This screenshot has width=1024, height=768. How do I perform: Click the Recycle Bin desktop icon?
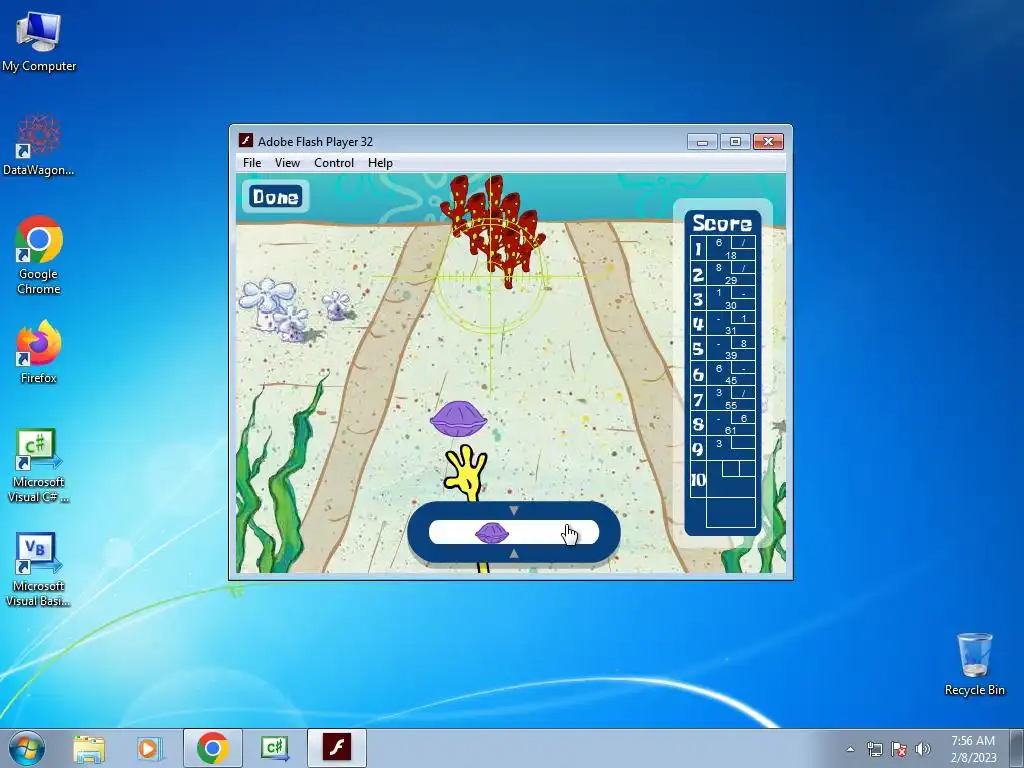click(x=974, y=664)
